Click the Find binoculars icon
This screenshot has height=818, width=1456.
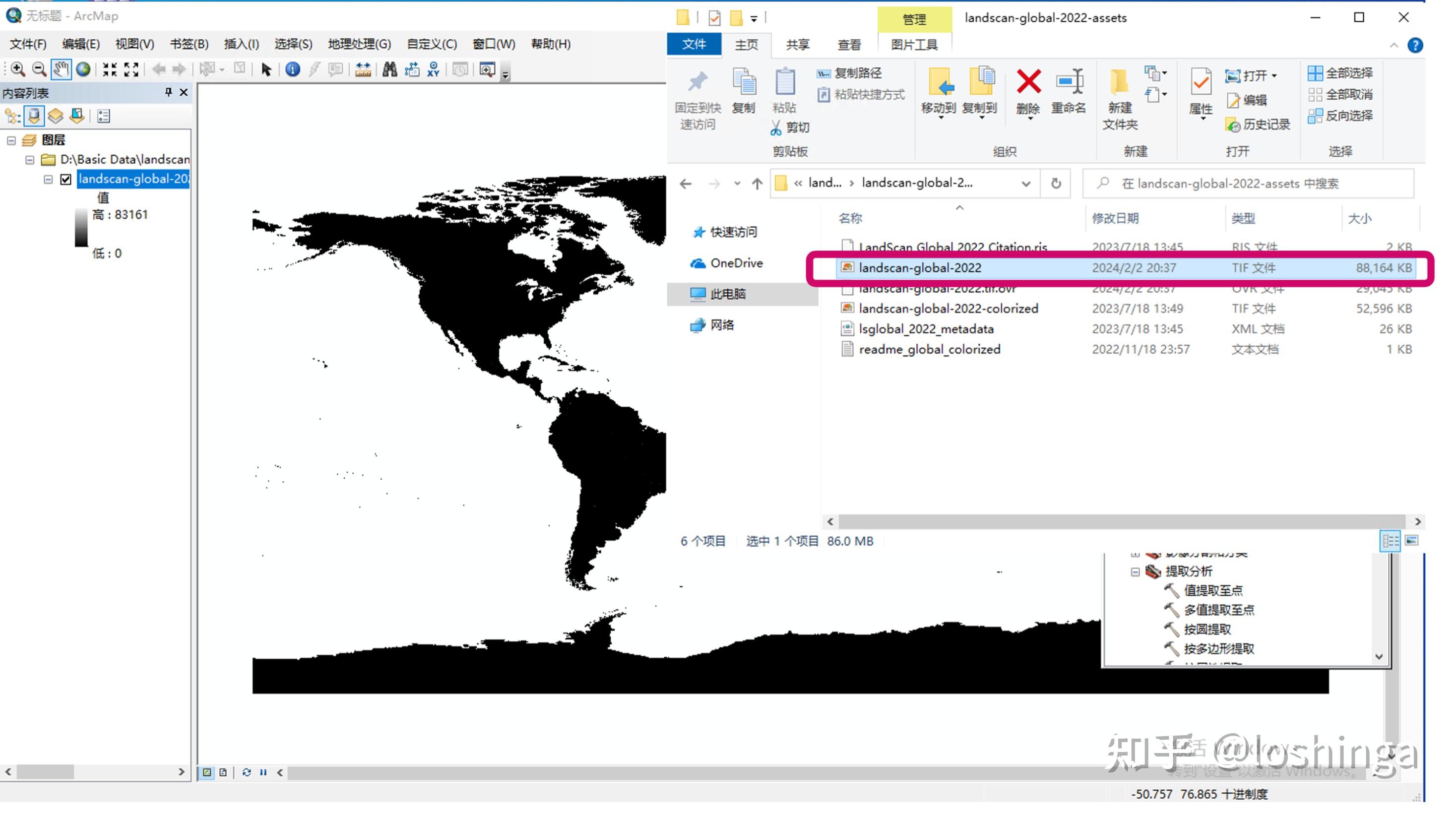(x=389, y=69)
